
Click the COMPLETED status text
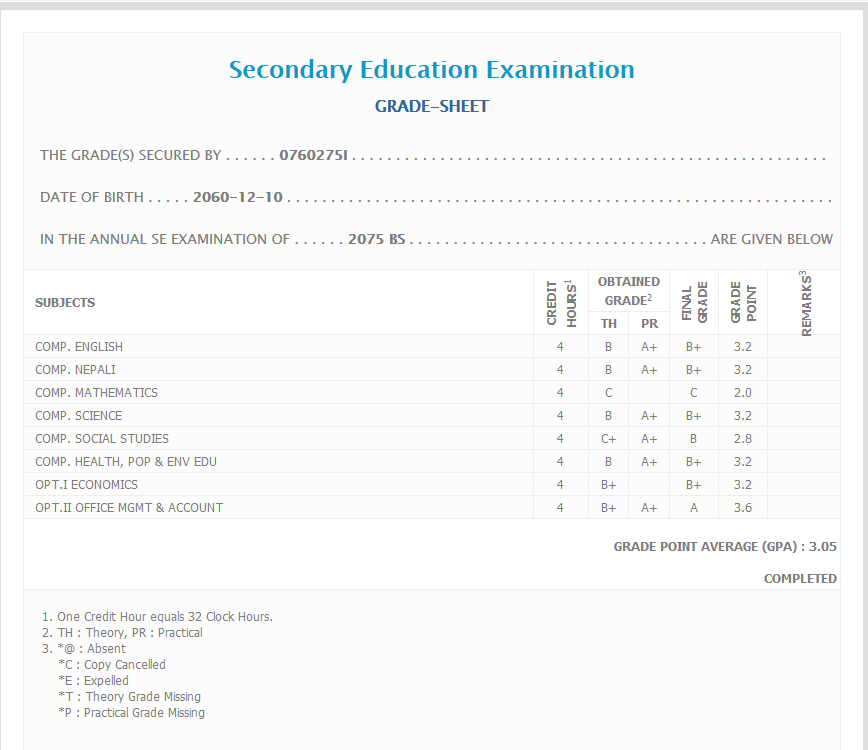pos(800,579)
